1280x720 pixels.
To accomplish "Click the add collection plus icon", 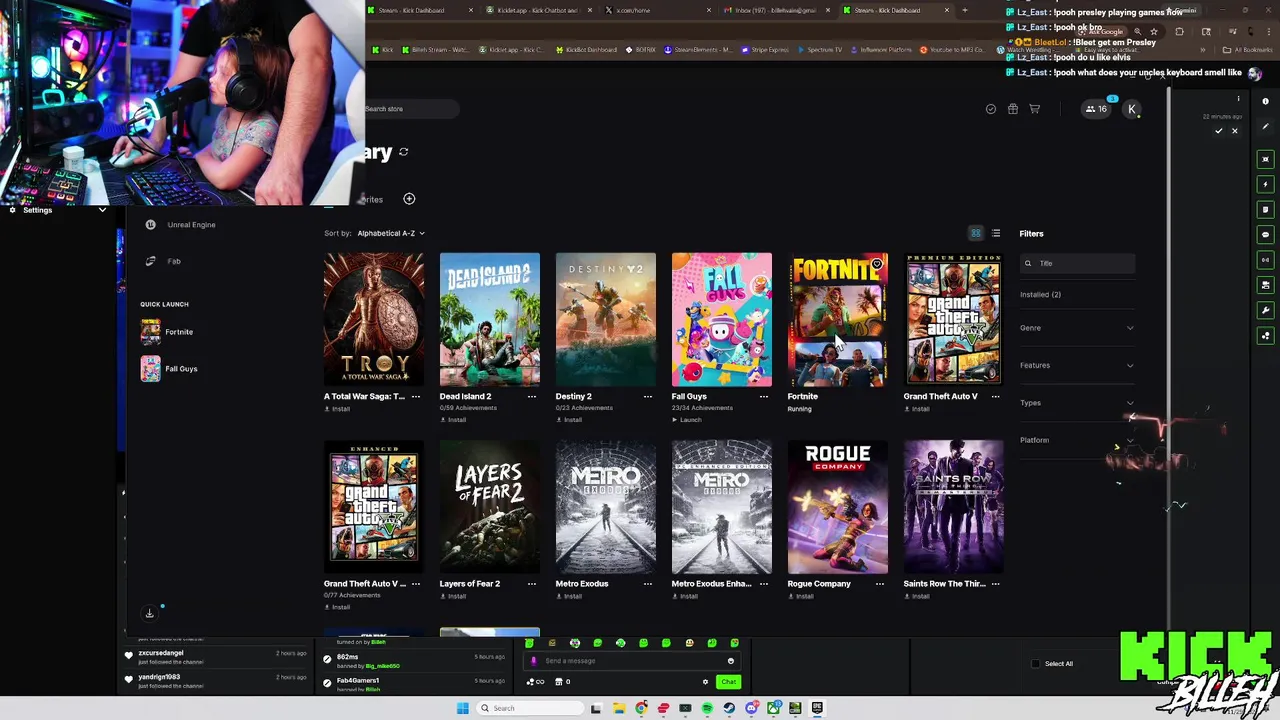I will click(x=409, y=199).
